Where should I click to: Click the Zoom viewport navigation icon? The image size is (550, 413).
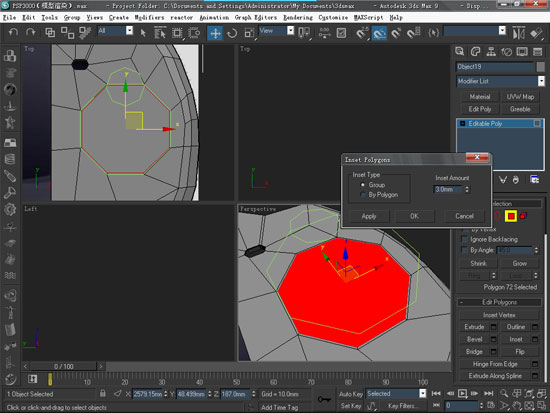504,393
